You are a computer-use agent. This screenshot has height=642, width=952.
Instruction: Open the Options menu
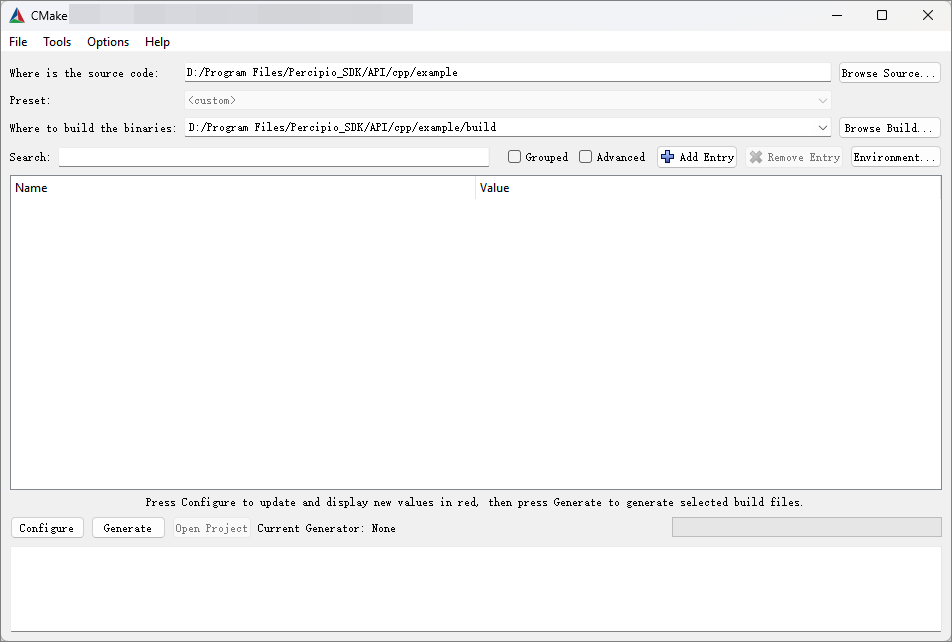click(x=108, y=42)
